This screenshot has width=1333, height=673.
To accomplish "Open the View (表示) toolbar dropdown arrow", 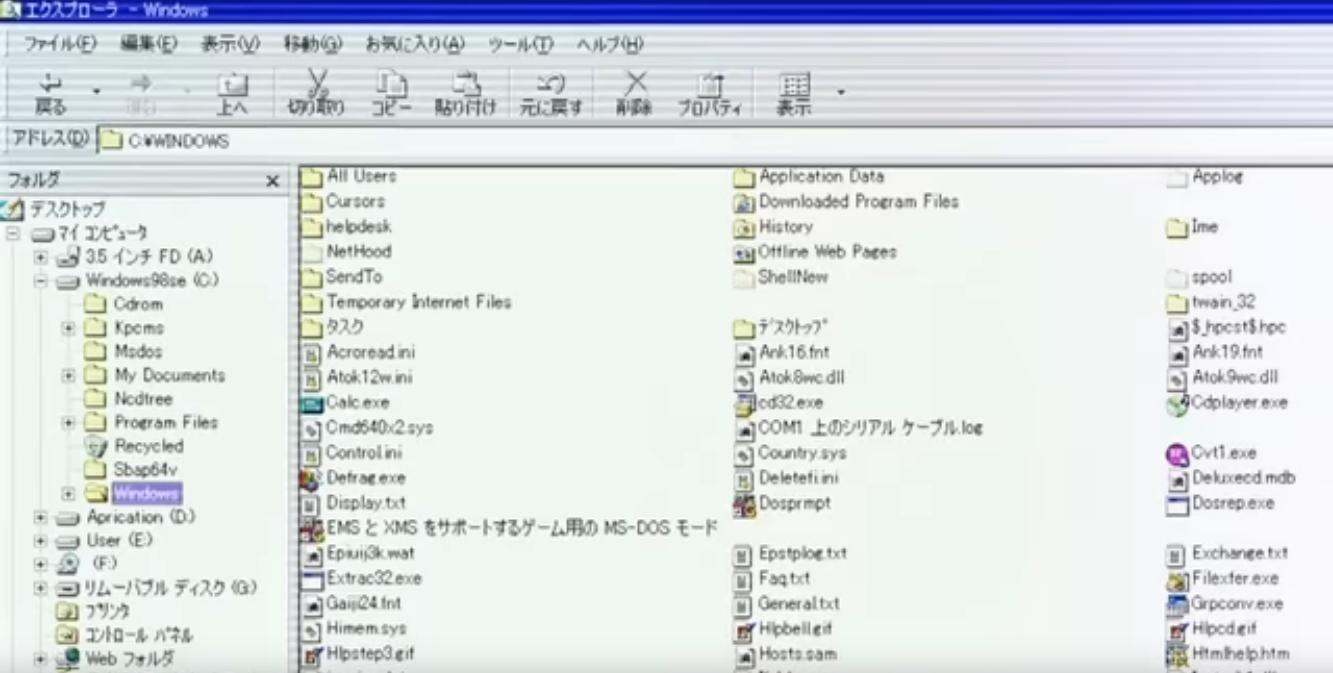I will pos(841,92).
